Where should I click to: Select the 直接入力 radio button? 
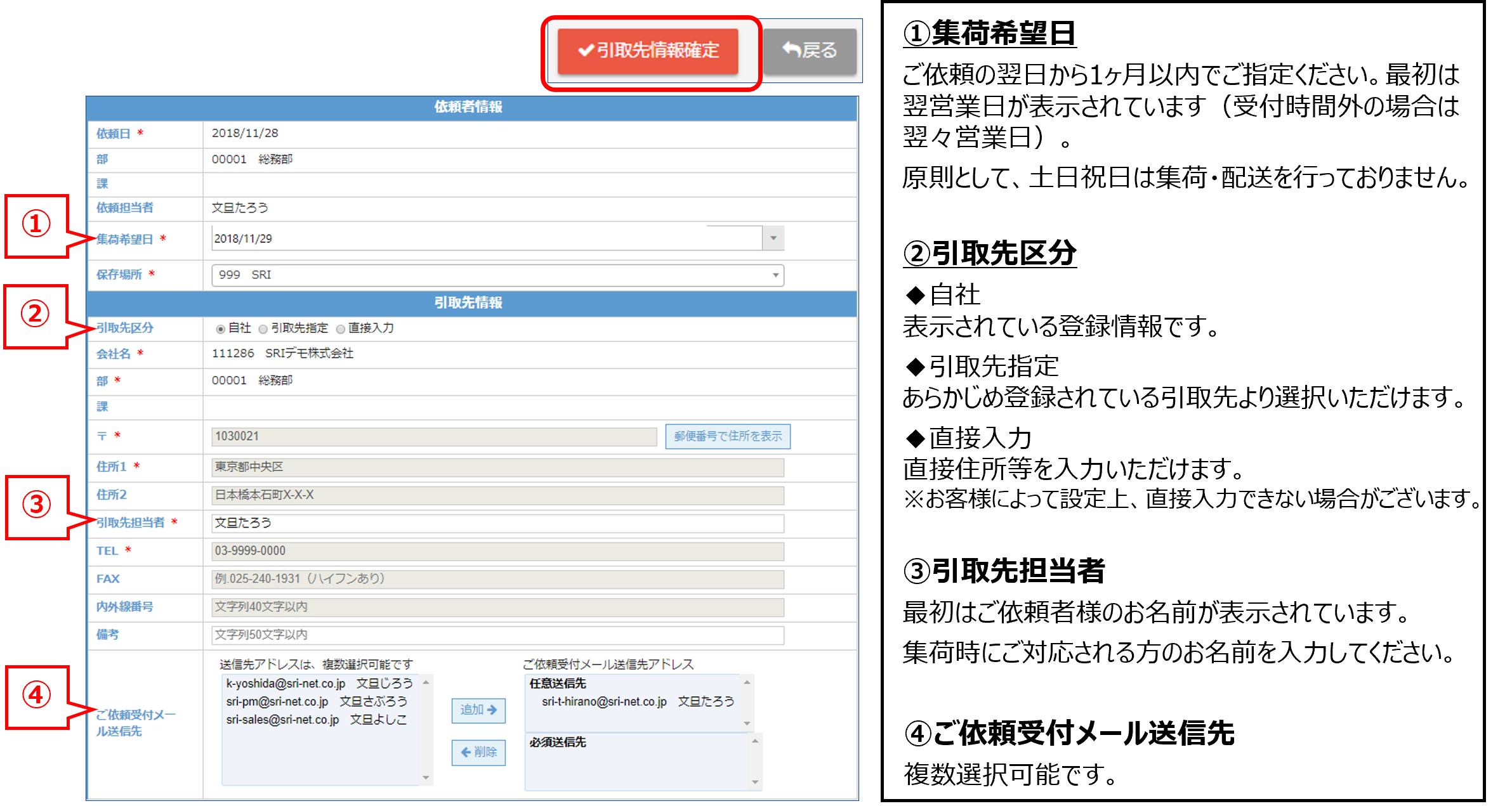[x=341, y=329]
